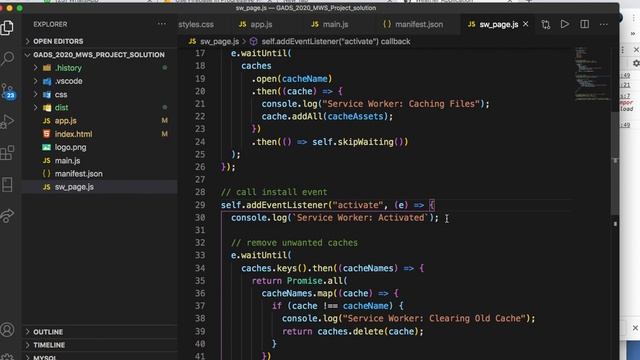Expand the css folder
640x360 pixels.
click(x=61, y=94)
